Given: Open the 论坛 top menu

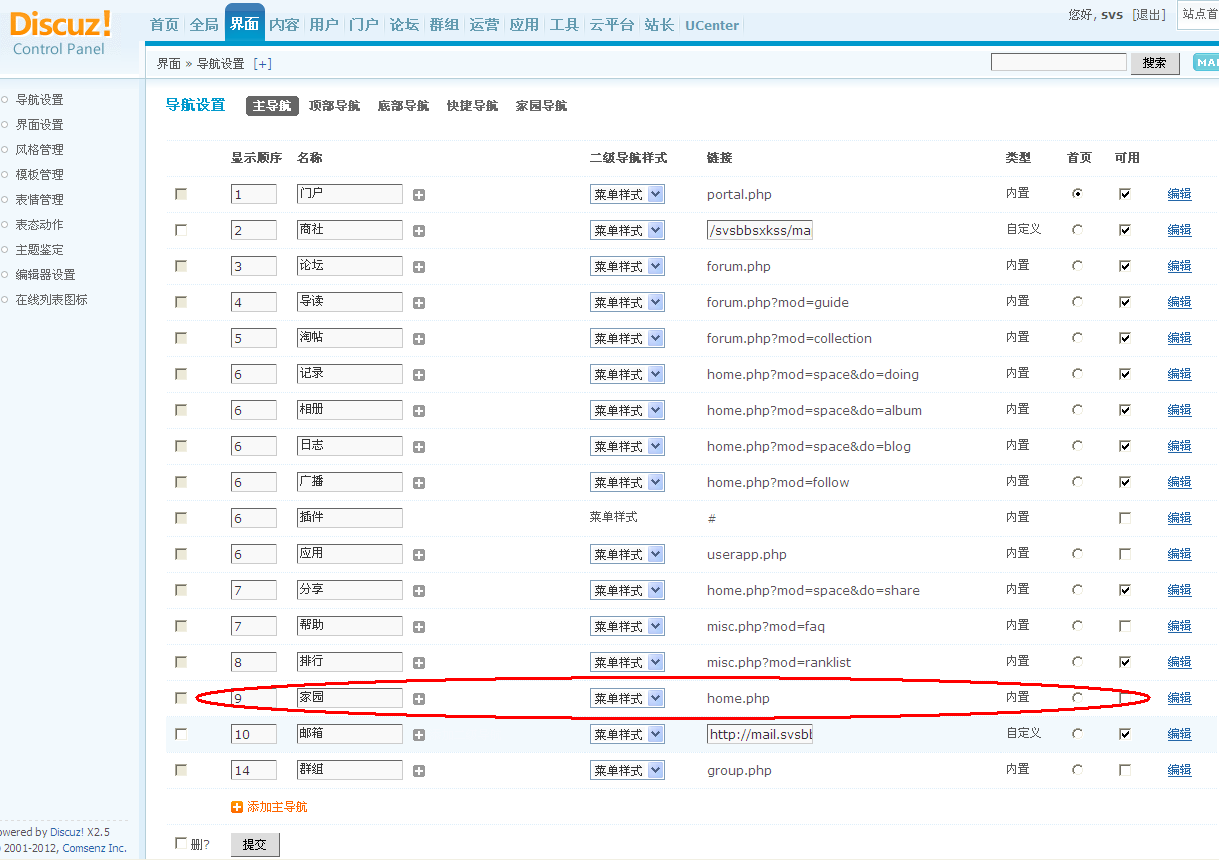Looking at the screenshot, I should click(x=404, y=25).
